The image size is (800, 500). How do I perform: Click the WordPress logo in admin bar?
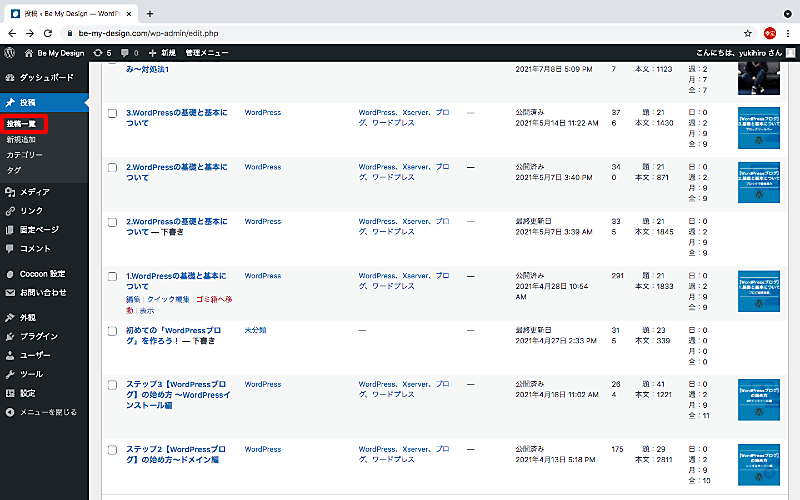[x=9, y=52]
